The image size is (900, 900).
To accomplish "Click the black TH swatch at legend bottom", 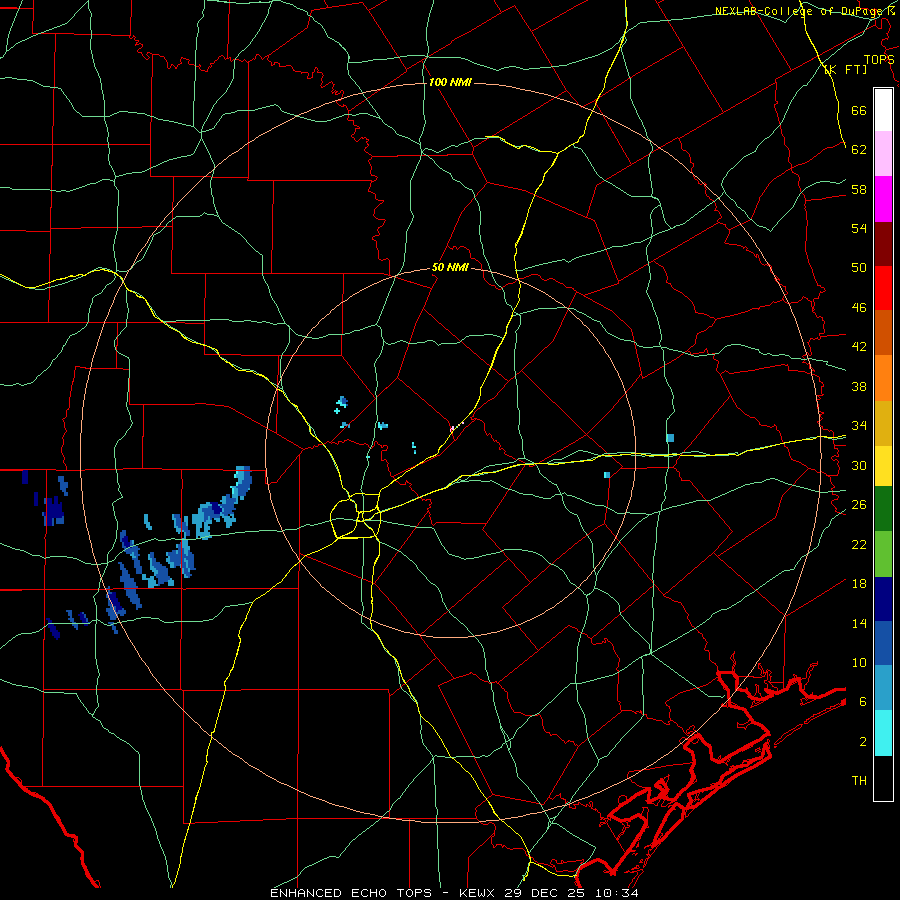I will pyautogui.click(x=883, y=778).
